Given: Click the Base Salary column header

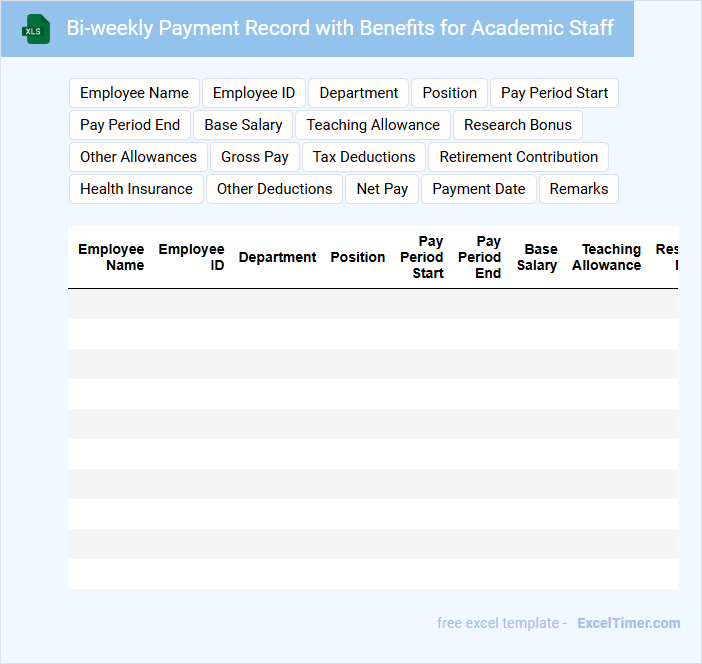Looking at the screenshot, I should pyautogui.click(x=537, y=257).
